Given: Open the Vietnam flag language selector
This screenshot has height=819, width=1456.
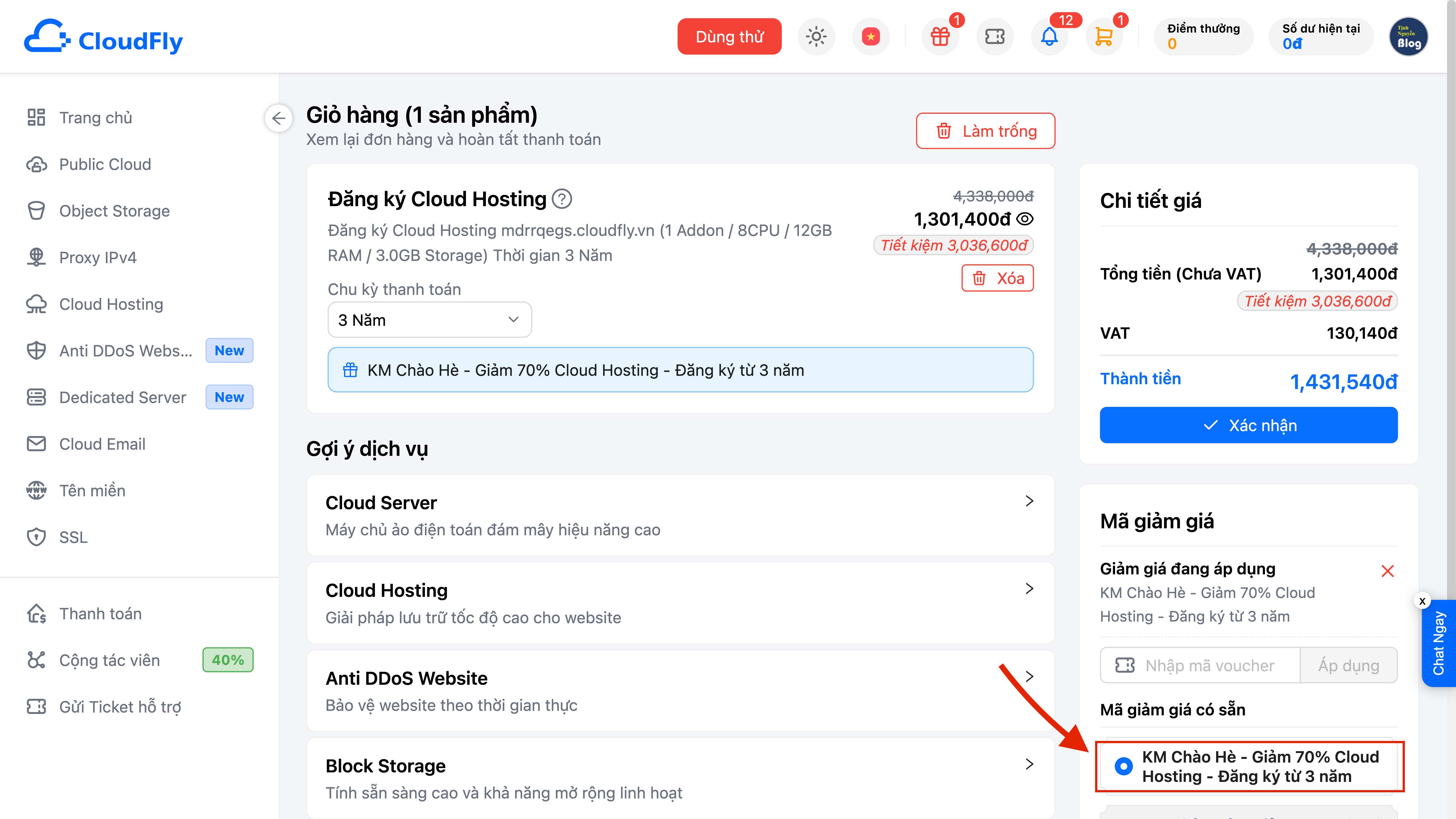Looking at the screenshot, I should point(870,37).
